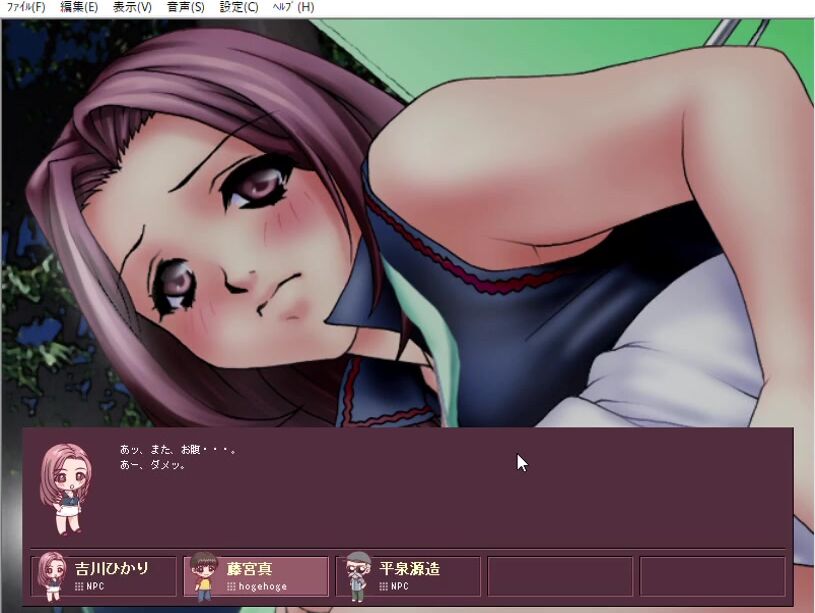Click 吉川ひかり's chibi avatar icon
The width and height of the screenshot is (815, 613).
click(x=51, y=576)
